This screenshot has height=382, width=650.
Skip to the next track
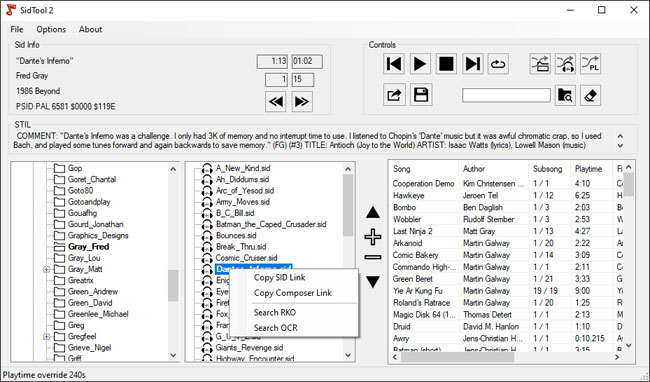pos(473,64)
